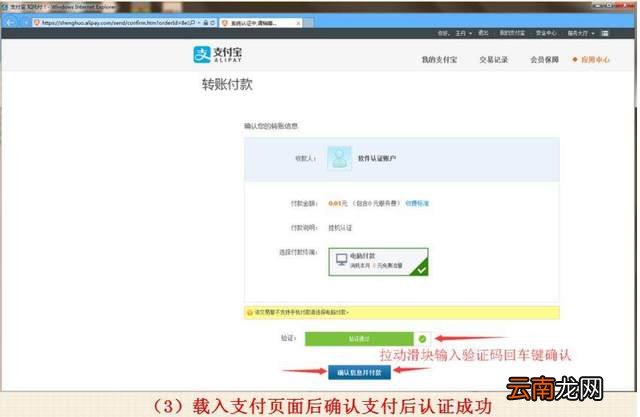Click the refresh icon in address bar
Image resolution: width=640 pixels, height=417 pixels.
[213, 23]
